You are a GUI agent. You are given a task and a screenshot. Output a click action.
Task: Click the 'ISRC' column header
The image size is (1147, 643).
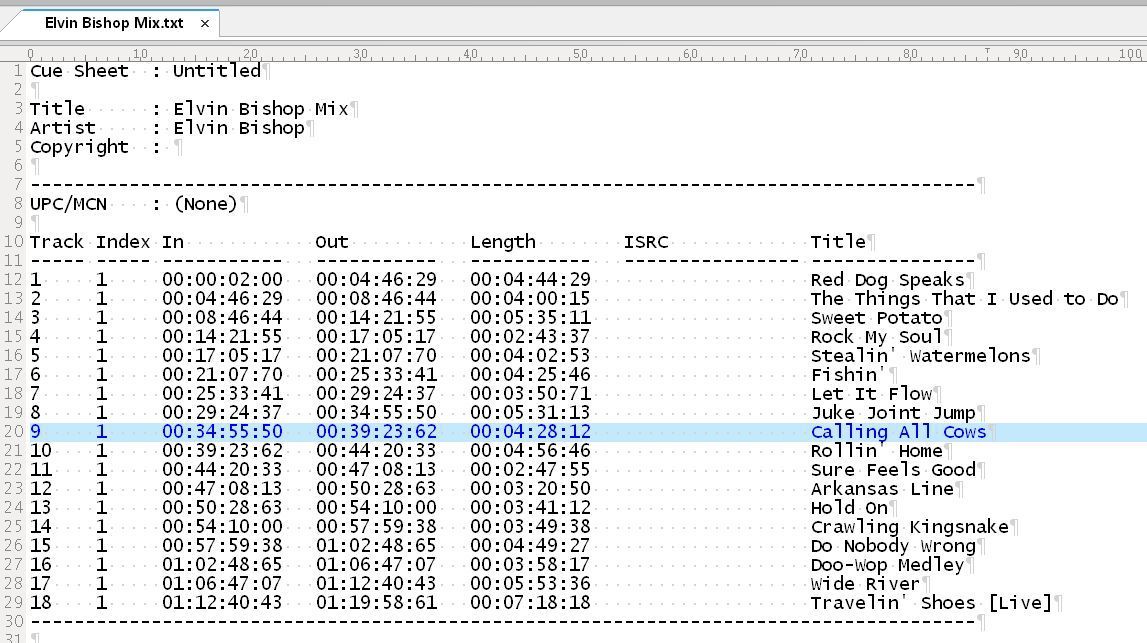point(646,242)
